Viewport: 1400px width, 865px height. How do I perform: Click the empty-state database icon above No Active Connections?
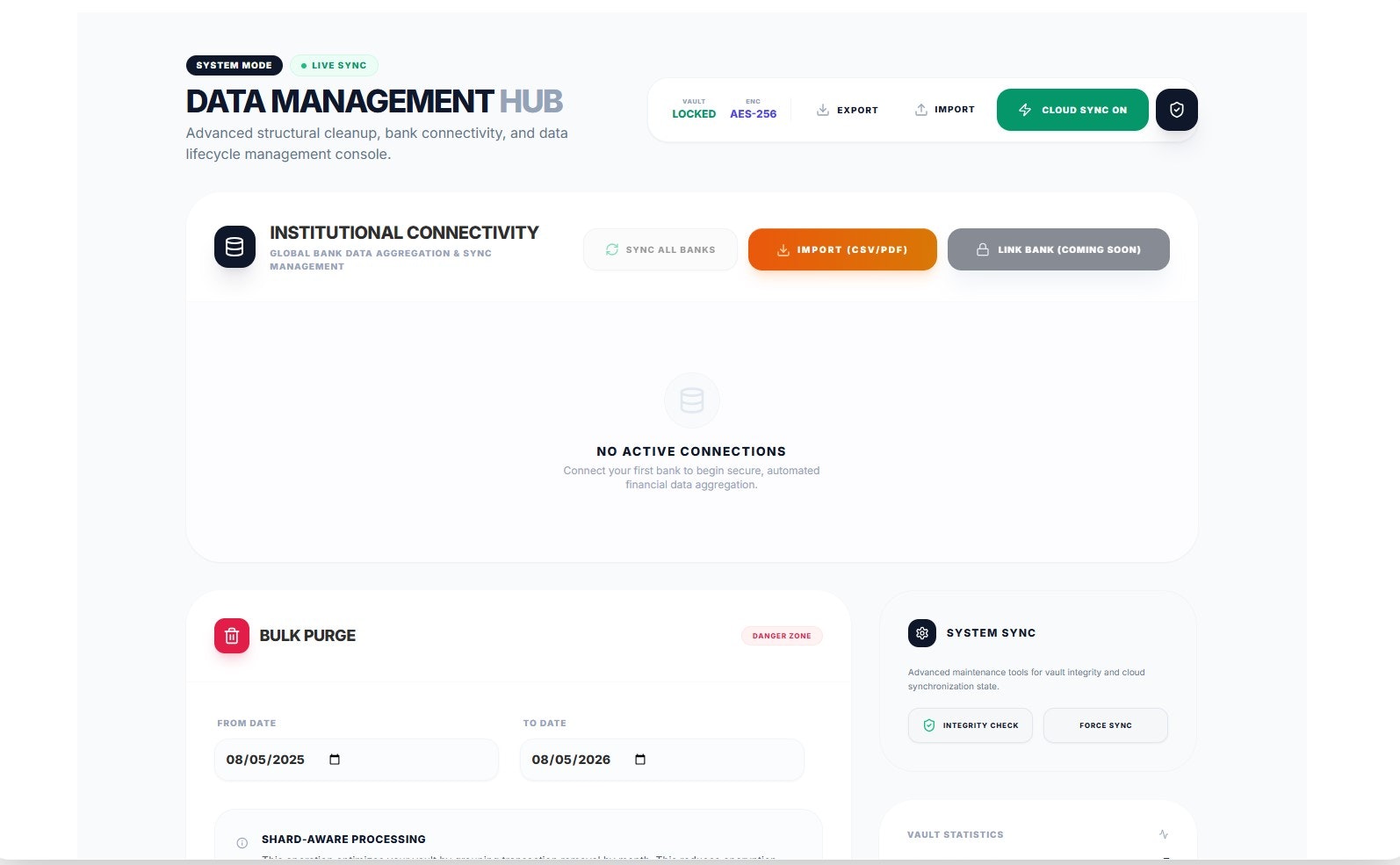[692, 400]
